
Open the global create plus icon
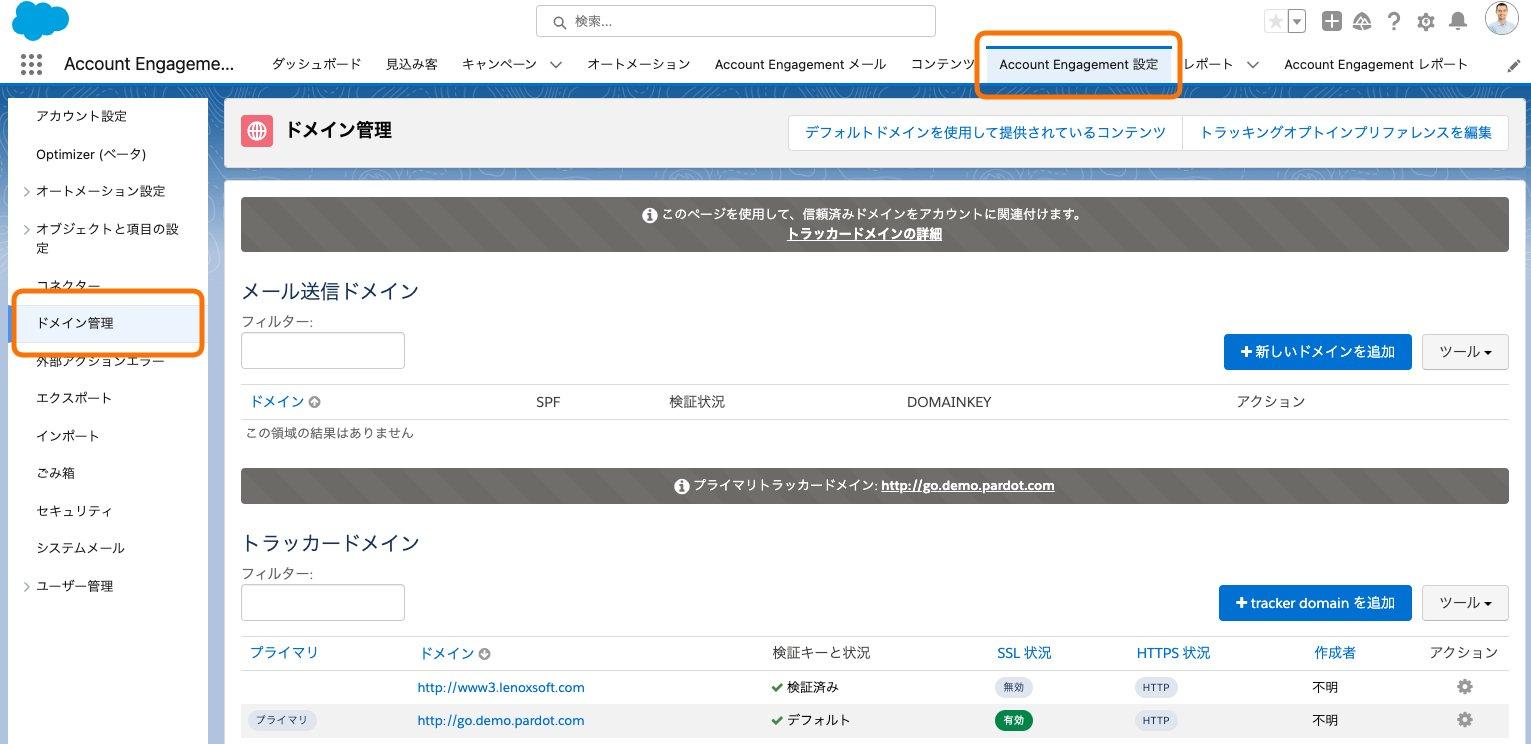[x=1331, y=21]
